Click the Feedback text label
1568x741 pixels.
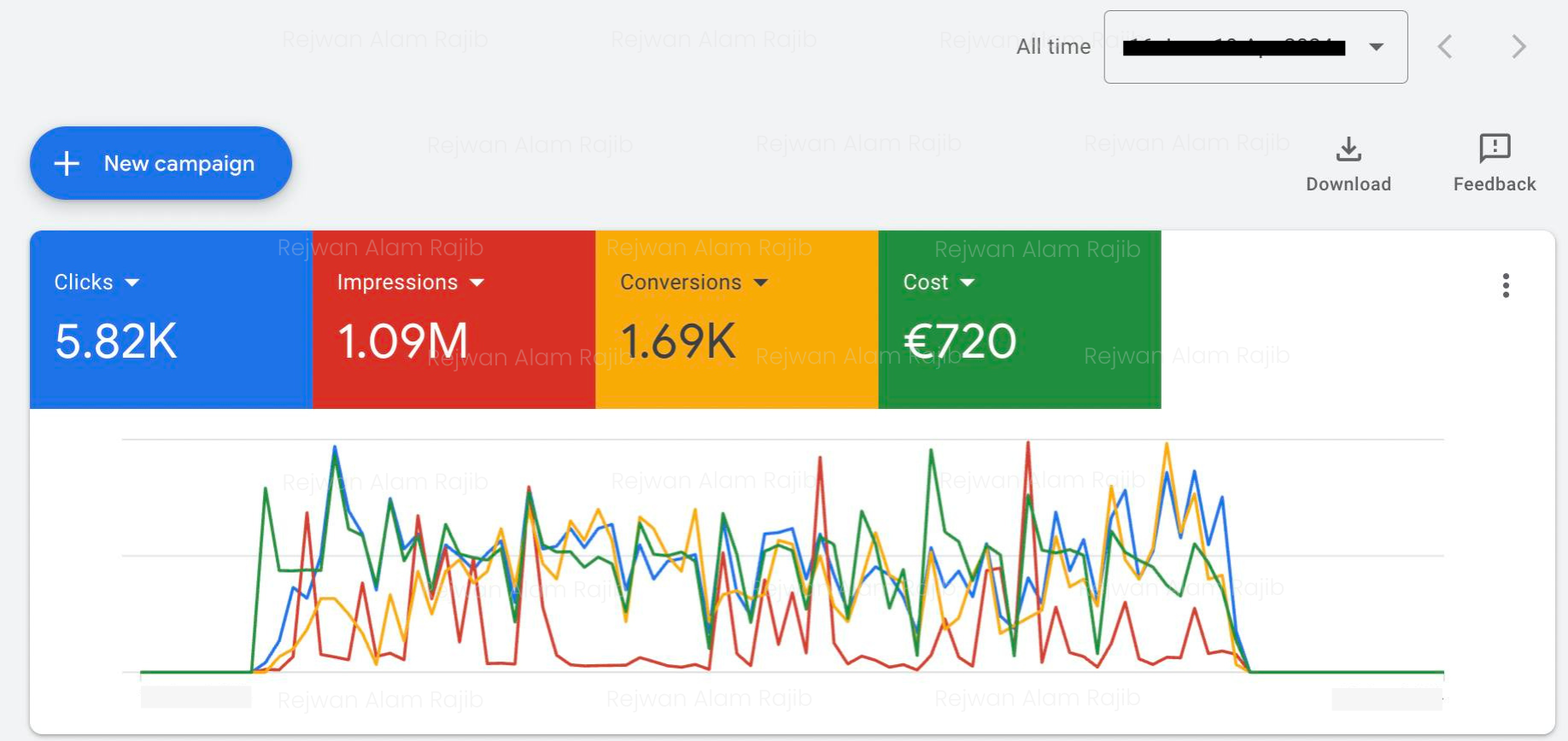(x=1494, y=184)
